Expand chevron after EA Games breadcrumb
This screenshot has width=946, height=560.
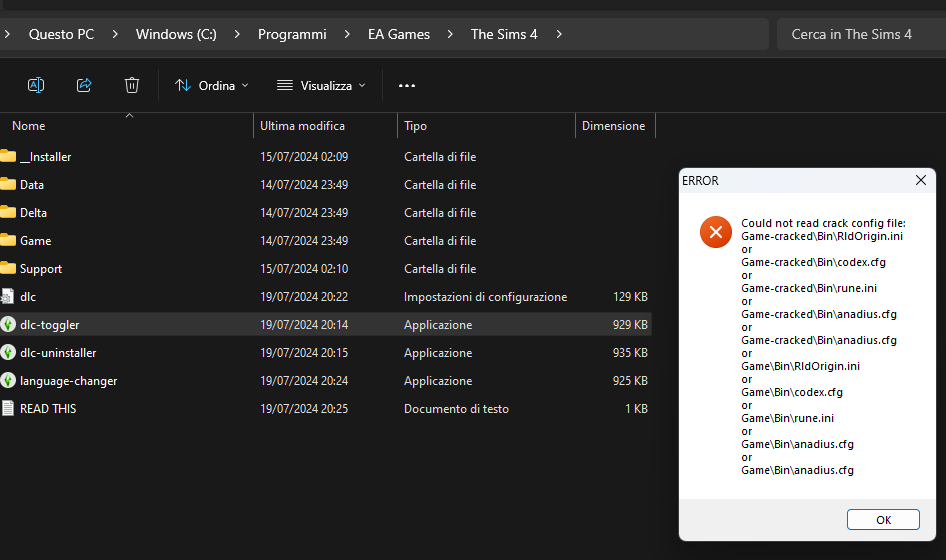[x=450, y=34]
